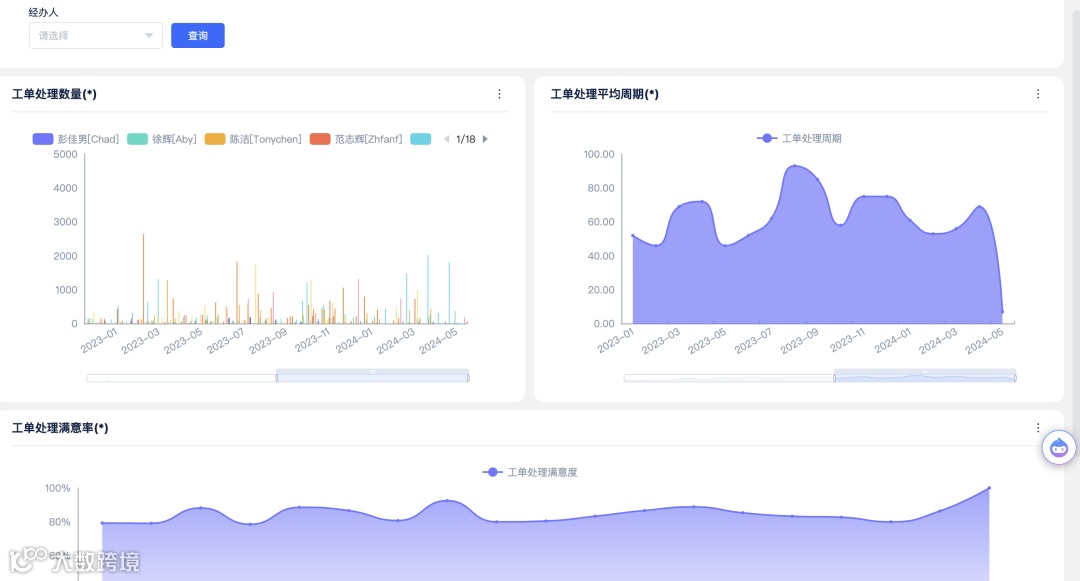
Task: Click the 工单处理满意率(*) card title
Action: [x=60, y=428]
